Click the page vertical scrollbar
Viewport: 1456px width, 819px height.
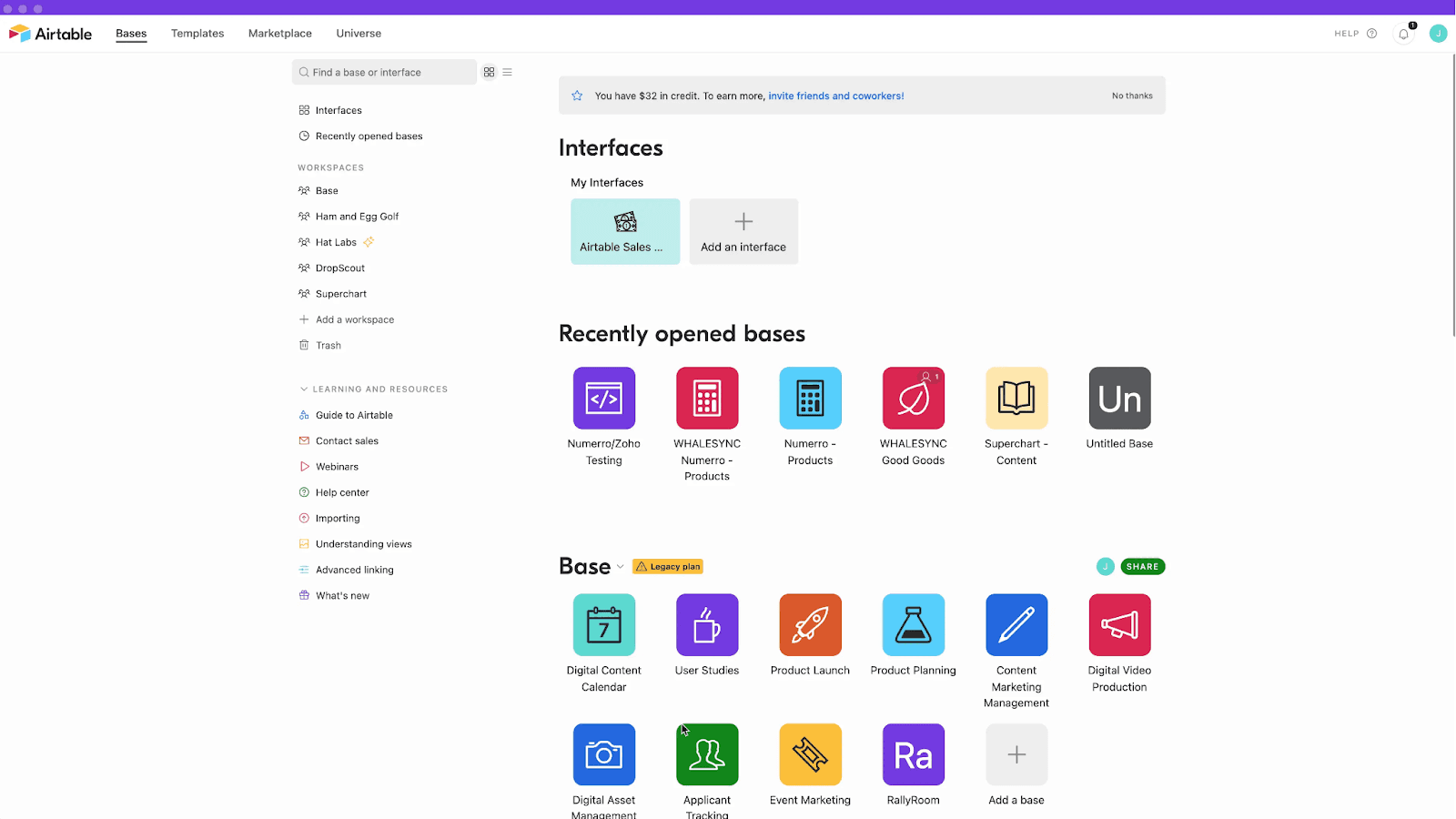click(1453, 196)
